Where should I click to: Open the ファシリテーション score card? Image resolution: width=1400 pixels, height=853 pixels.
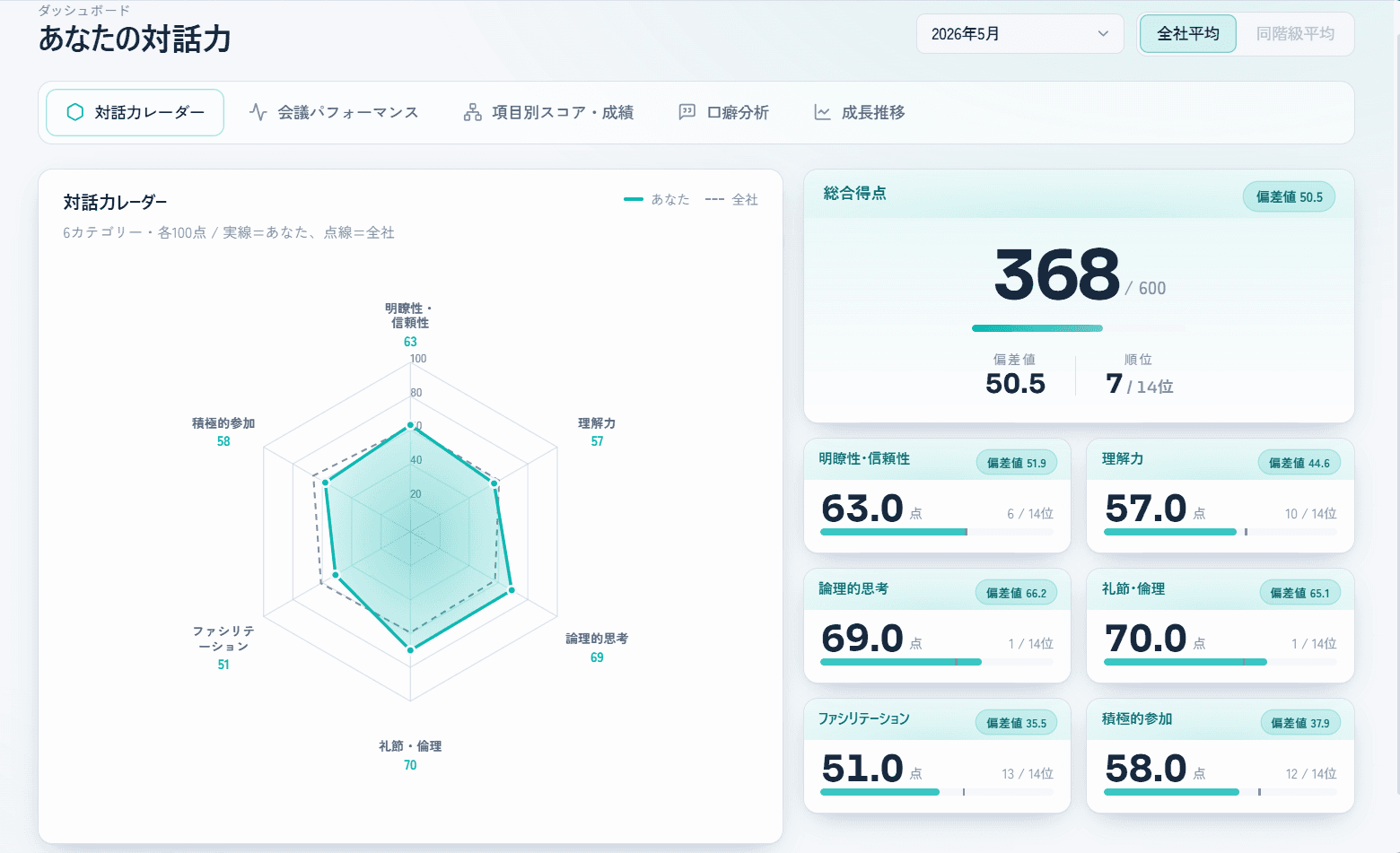pyautogui.click(x=937, y=755)
